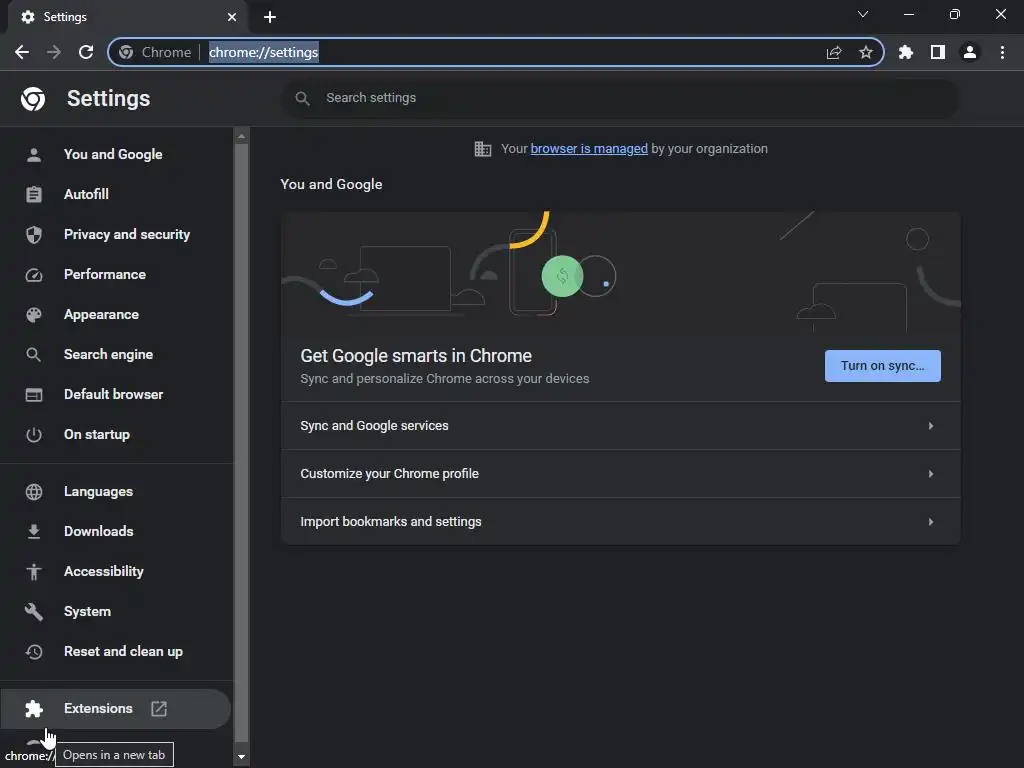Screen dimensions: 1024x768
Task: Close the Settings tab
Action: (232, 17)
